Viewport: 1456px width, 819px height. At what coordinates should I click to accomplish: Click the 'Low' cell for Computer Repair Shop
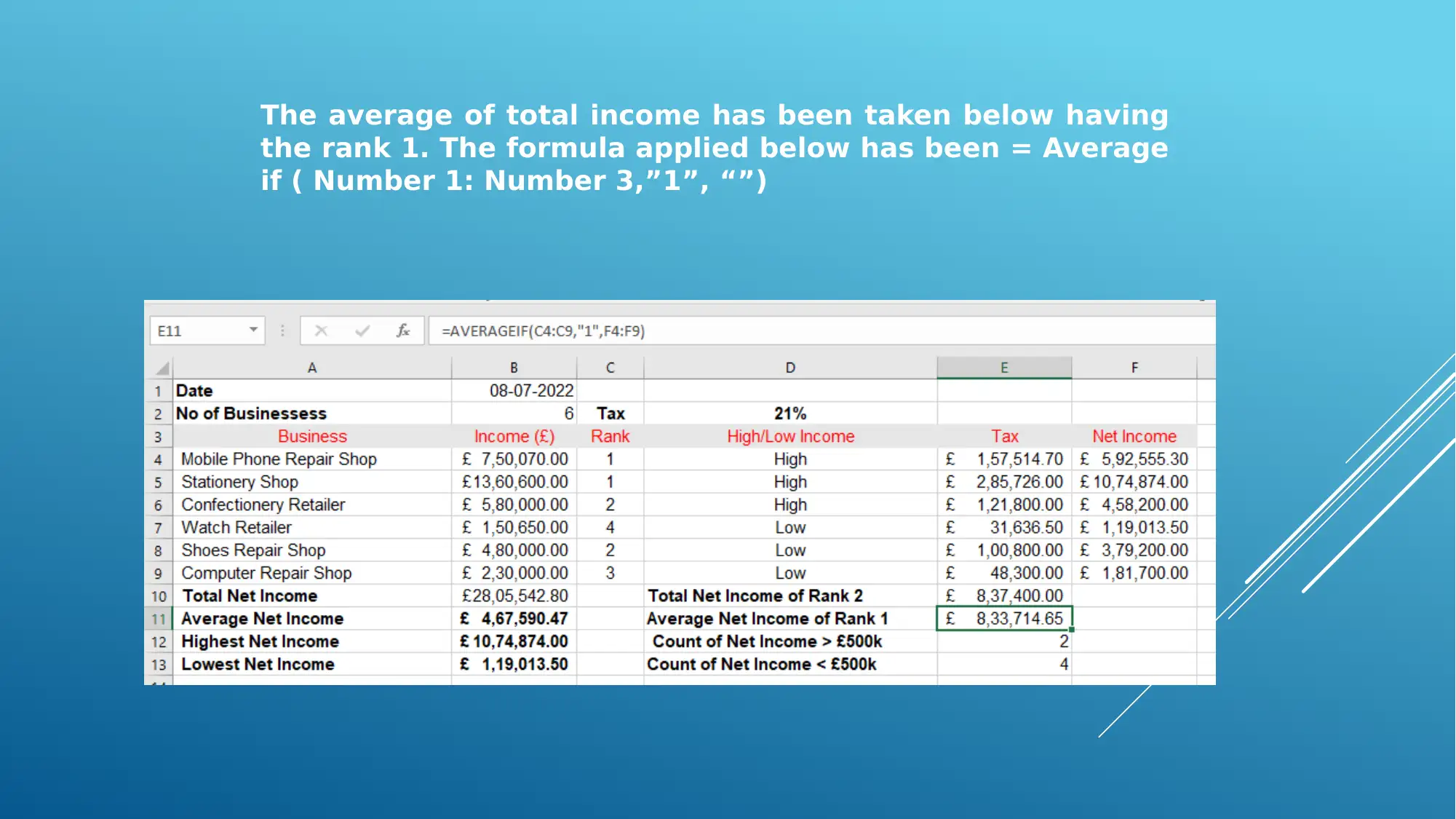(790, 573)
